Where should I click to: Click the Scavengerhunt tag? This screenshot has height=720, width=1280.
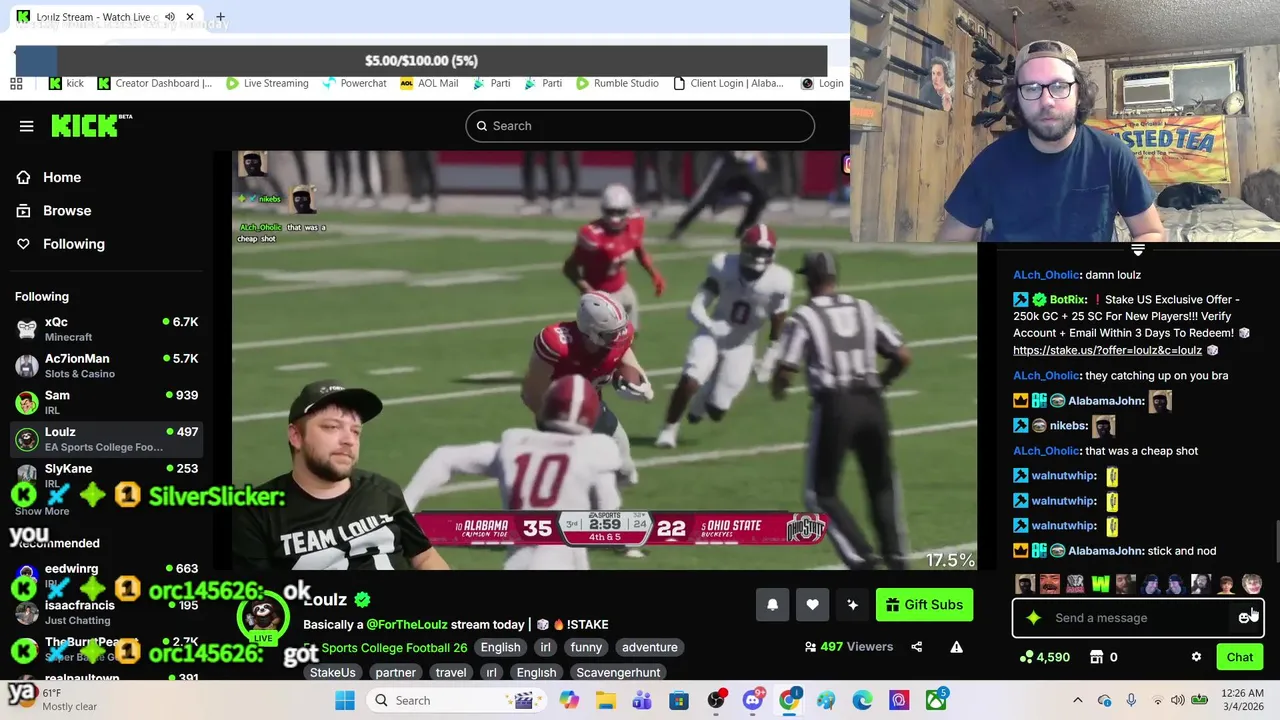(x=618, y=672)
